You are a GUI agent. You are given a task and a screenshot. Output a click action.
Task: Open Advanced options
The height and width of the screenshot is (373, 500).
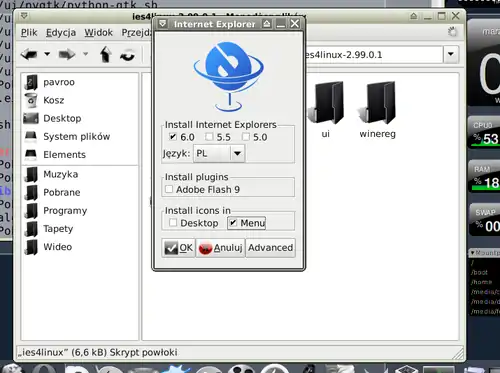coord(270,248)
